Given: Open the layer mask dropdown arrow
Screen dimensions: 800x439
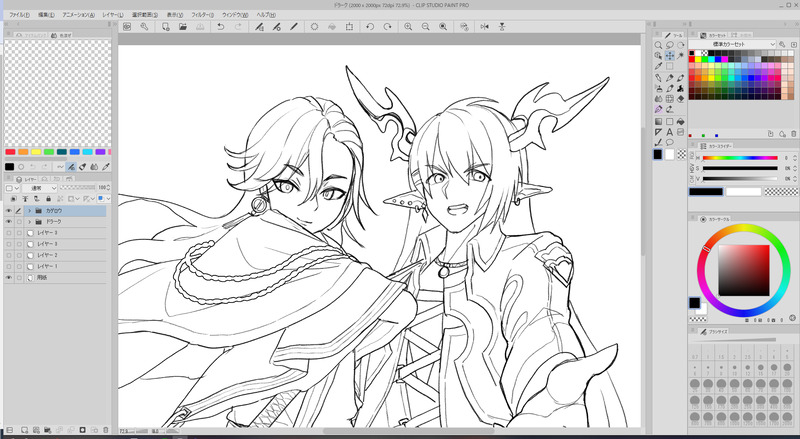Looking at the screenshot, I should [x=78, y=199].
